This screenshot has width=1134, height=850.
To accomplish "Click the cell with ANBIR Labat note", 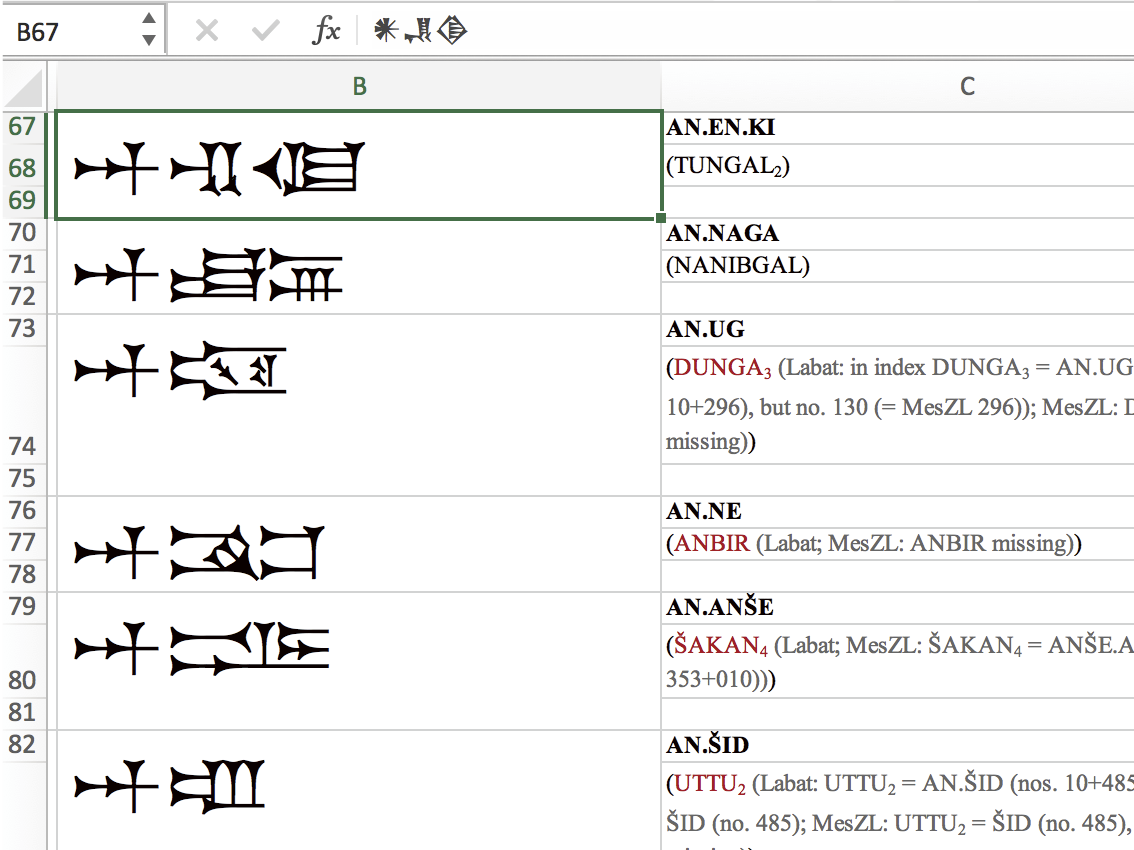I will click(898, 543).
